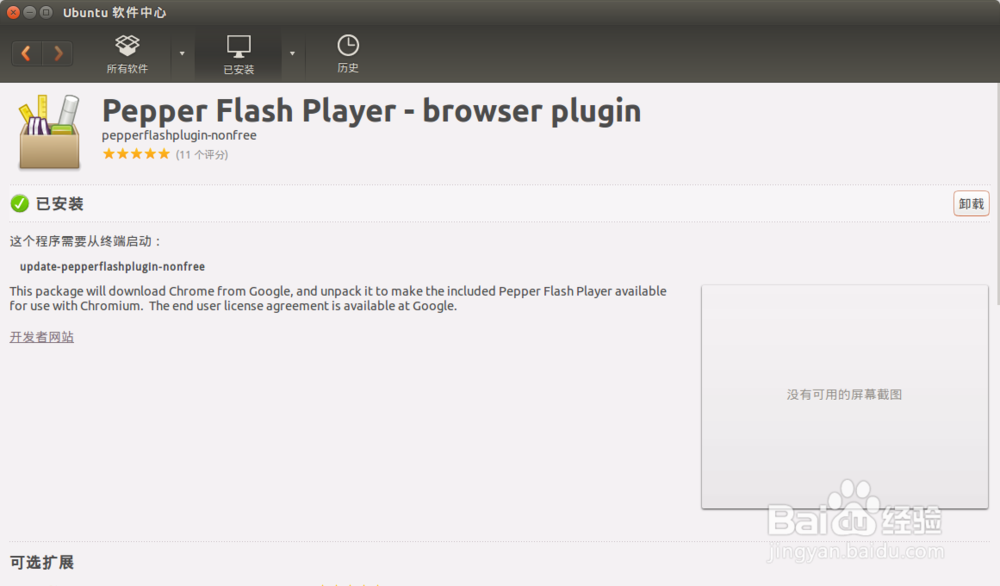Viewport: 1000px width, 586px height.
Task: Maximize the Ubuntu 软件中心 window
Action: [46, 12]
